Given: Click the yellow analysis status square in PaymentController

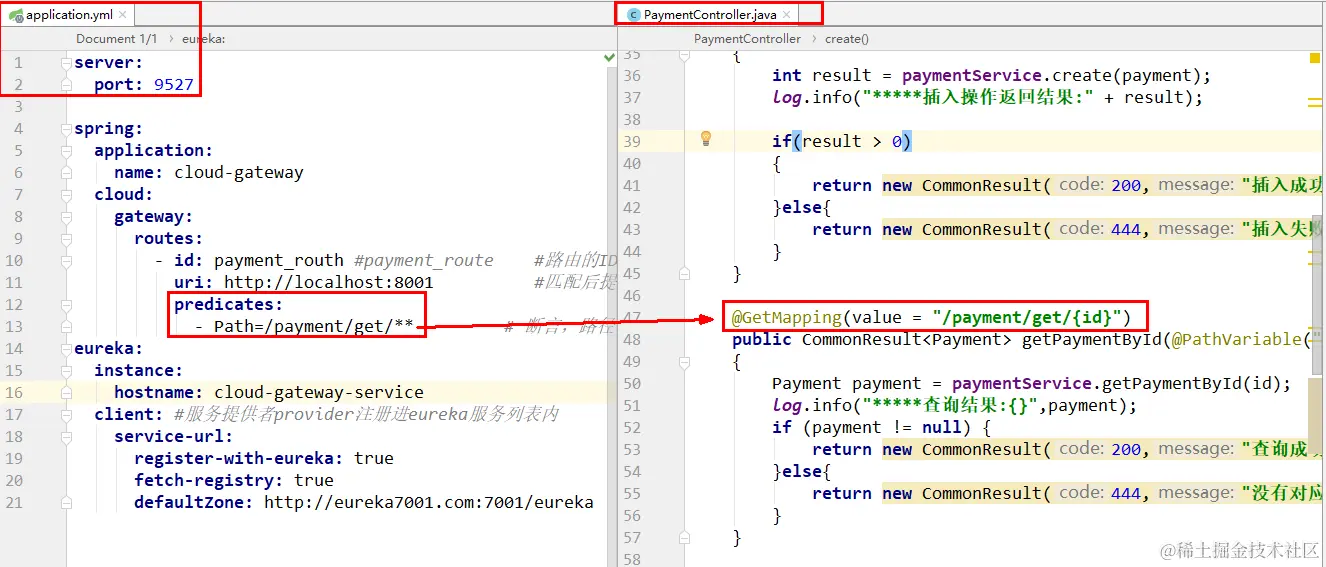Looking at the screenshot, I should (1314, 59).
